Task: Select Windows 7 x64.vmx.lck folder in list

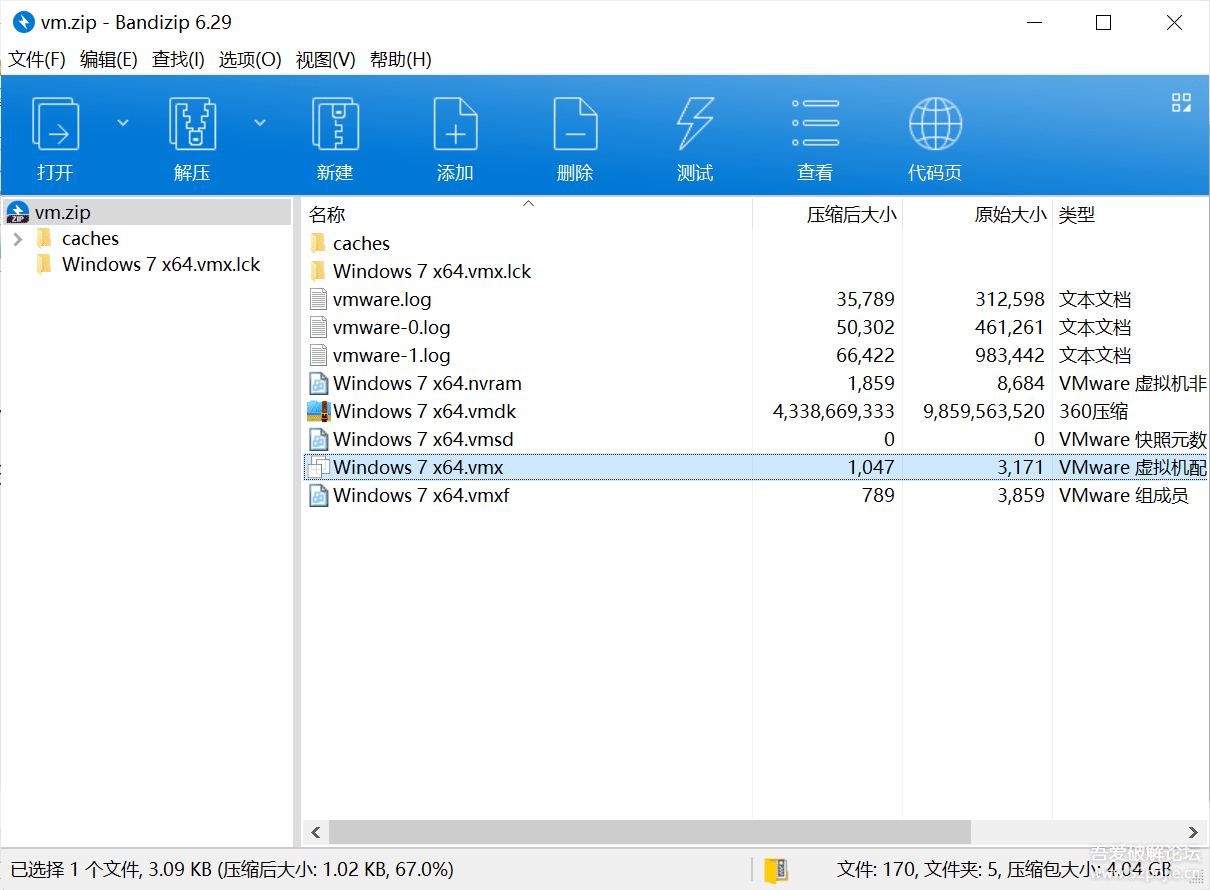Action: pos(432,271)
